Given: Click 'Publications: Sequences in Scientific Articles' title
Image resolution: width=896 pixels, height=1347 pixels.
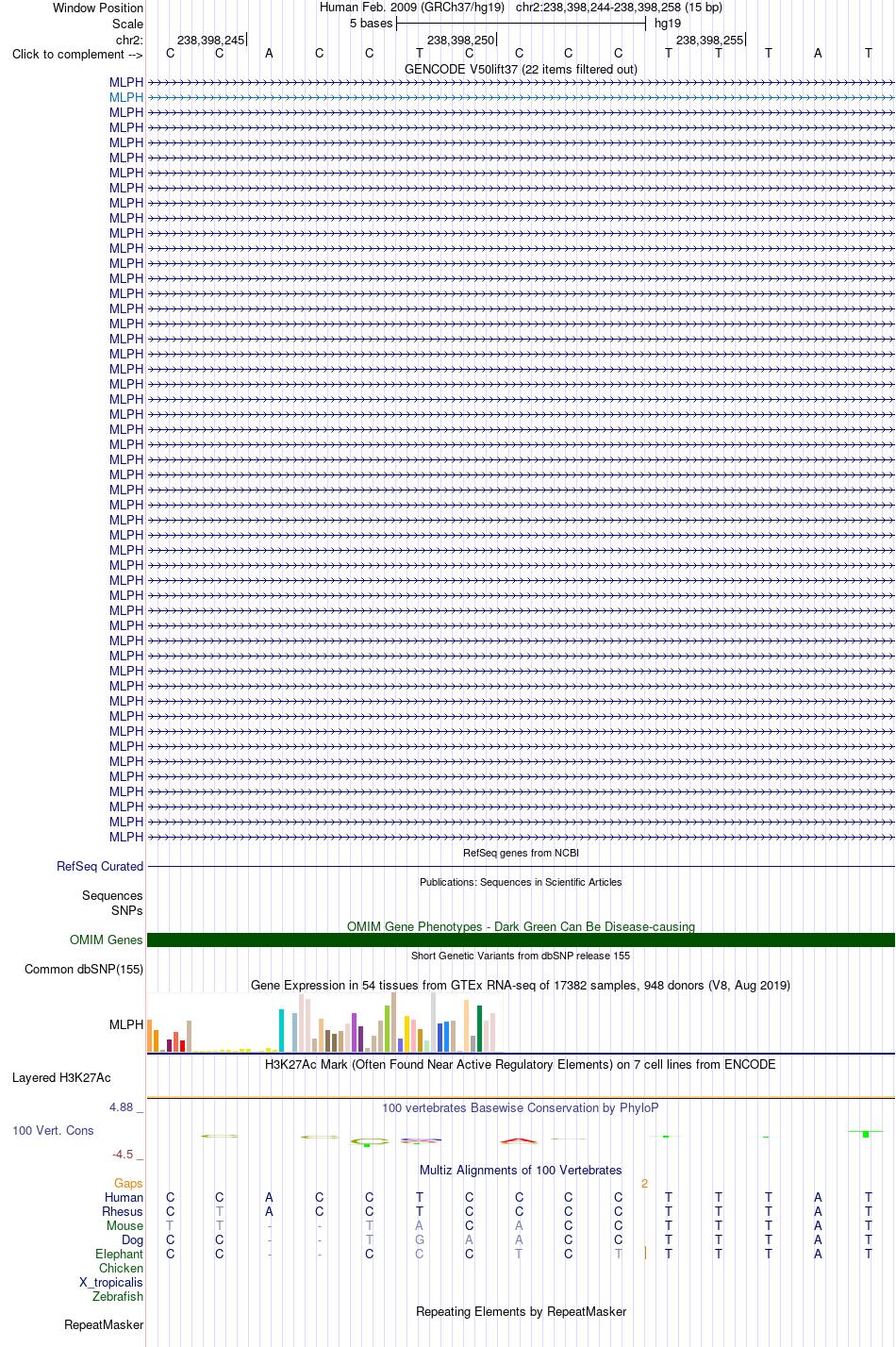Looking at the screenshot, I should tap(521, 882).
